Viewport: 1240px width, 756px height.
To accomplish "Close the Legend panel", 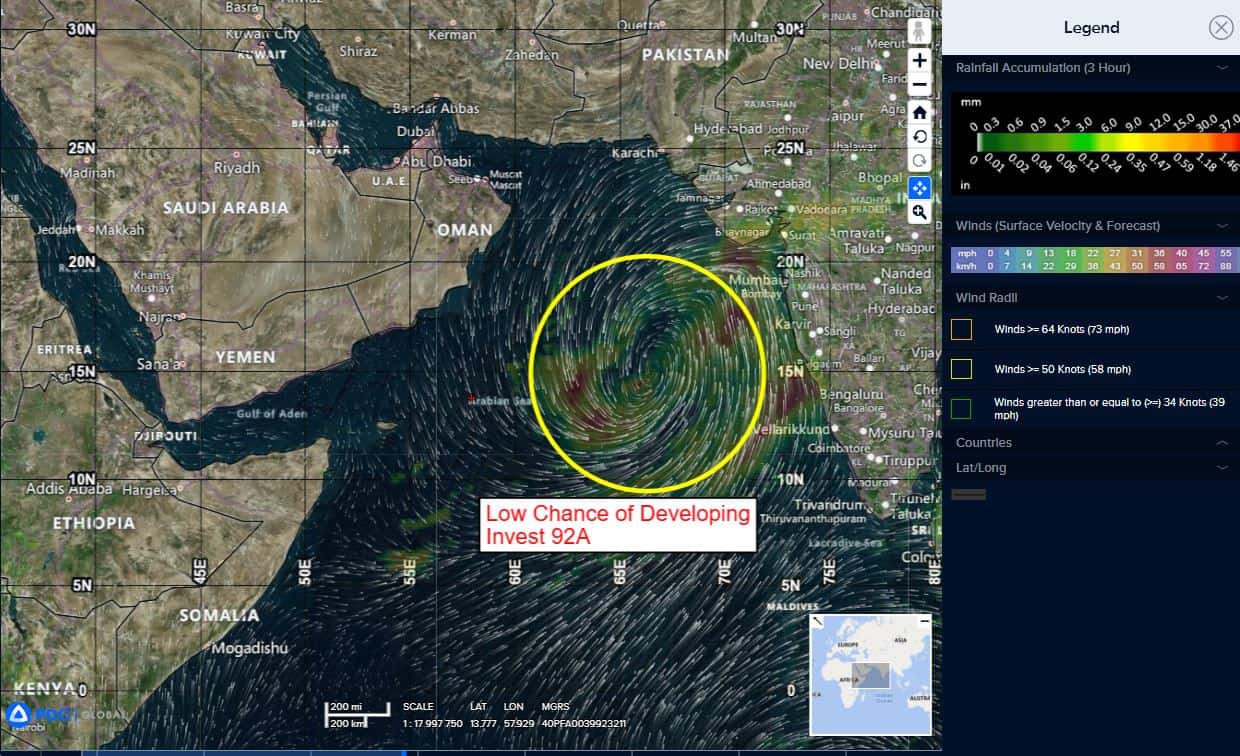I will point(1220,27).
